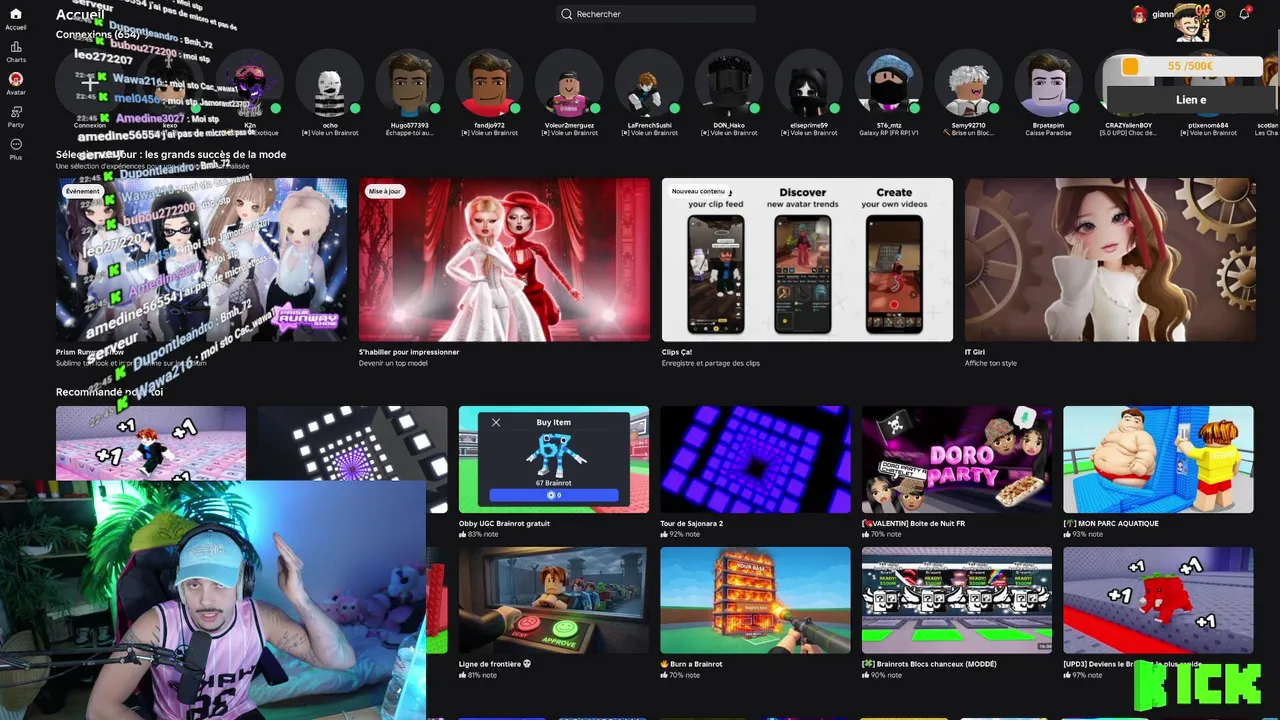This screenshot has height=720, width=1280.
Task: Open Brpatapim's avatar in connections
Action: point(1049,84)
